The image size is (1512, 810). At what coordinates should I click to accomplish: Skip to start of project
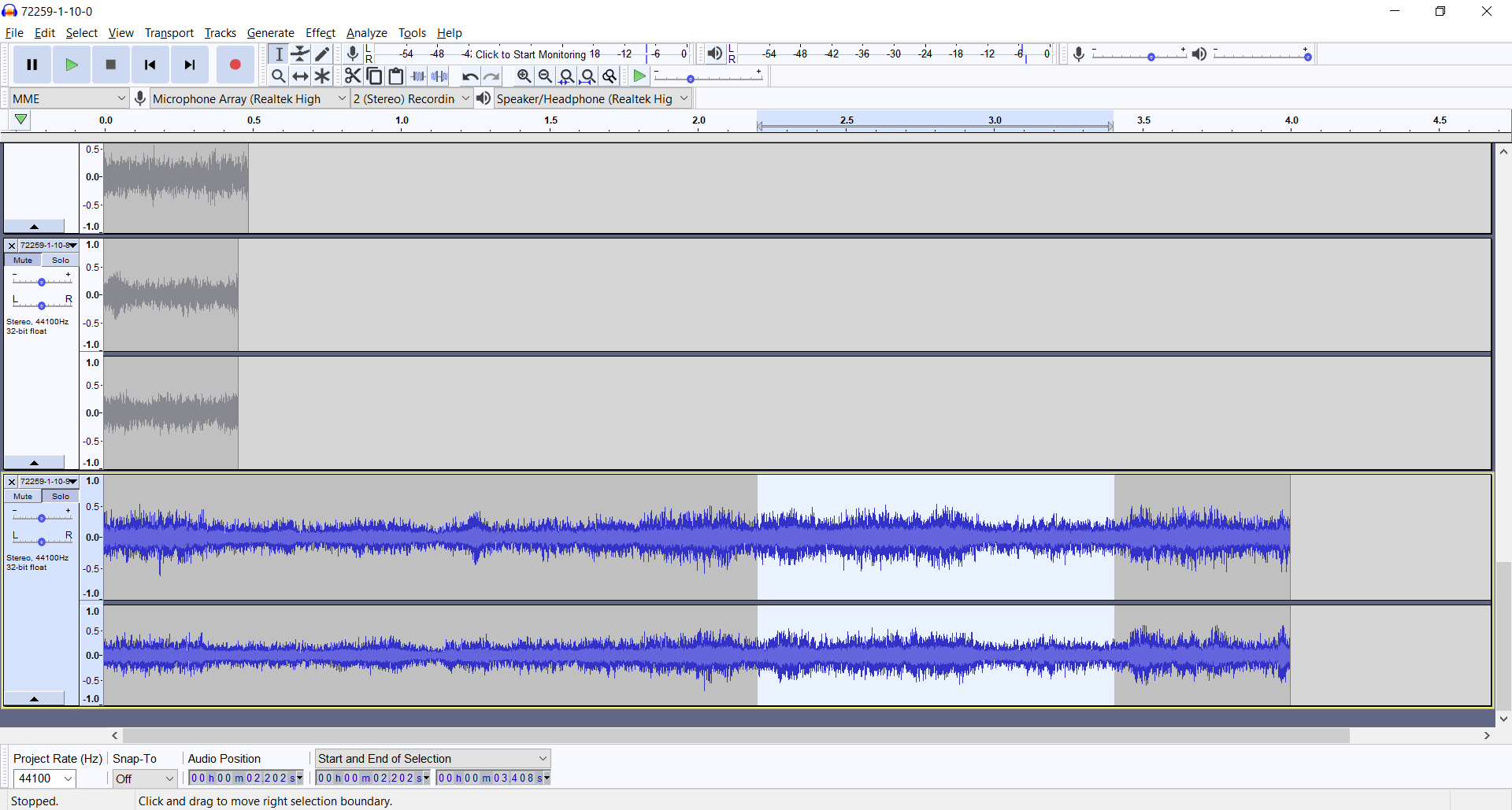(150, 65)
